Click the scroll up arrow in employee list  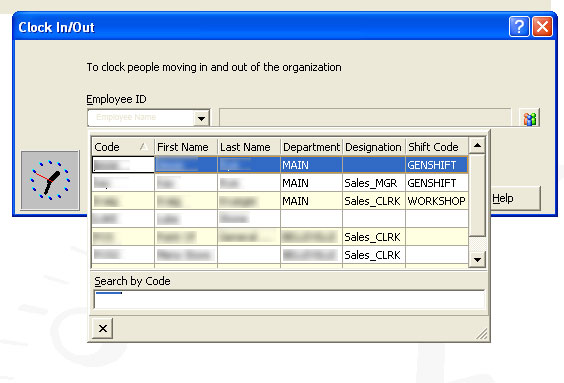coord(477,145)
